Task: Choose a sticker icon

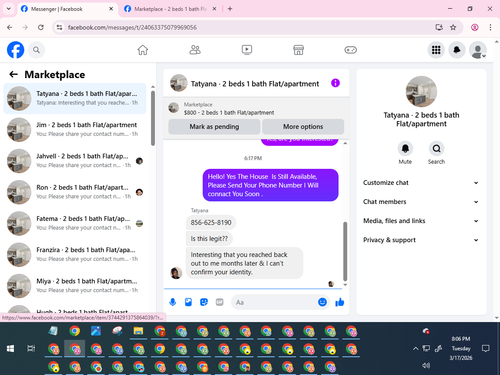Action: 204,302
